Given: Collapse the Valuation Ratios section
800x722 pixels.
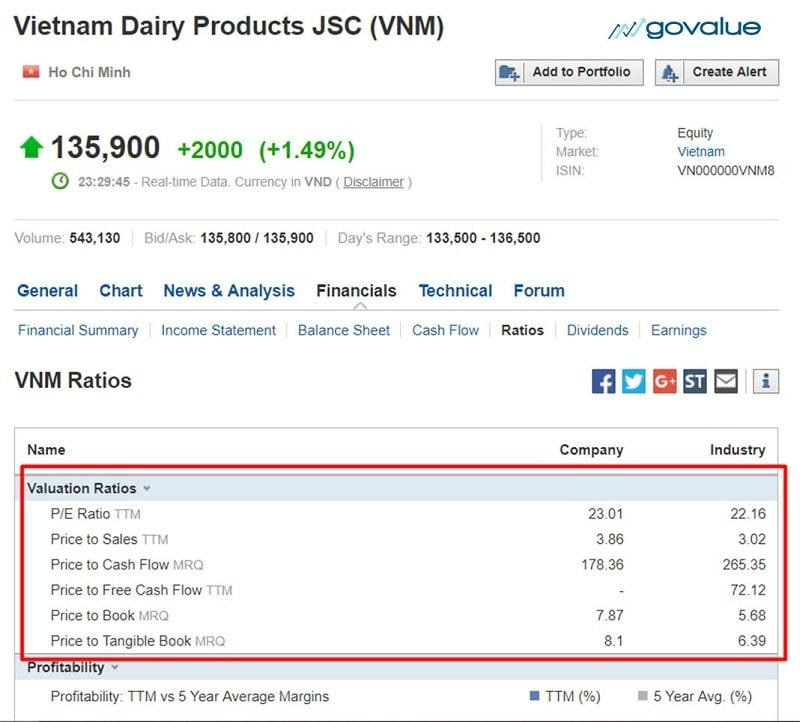Looking at the screenshot, I should [x=146, y=489].
